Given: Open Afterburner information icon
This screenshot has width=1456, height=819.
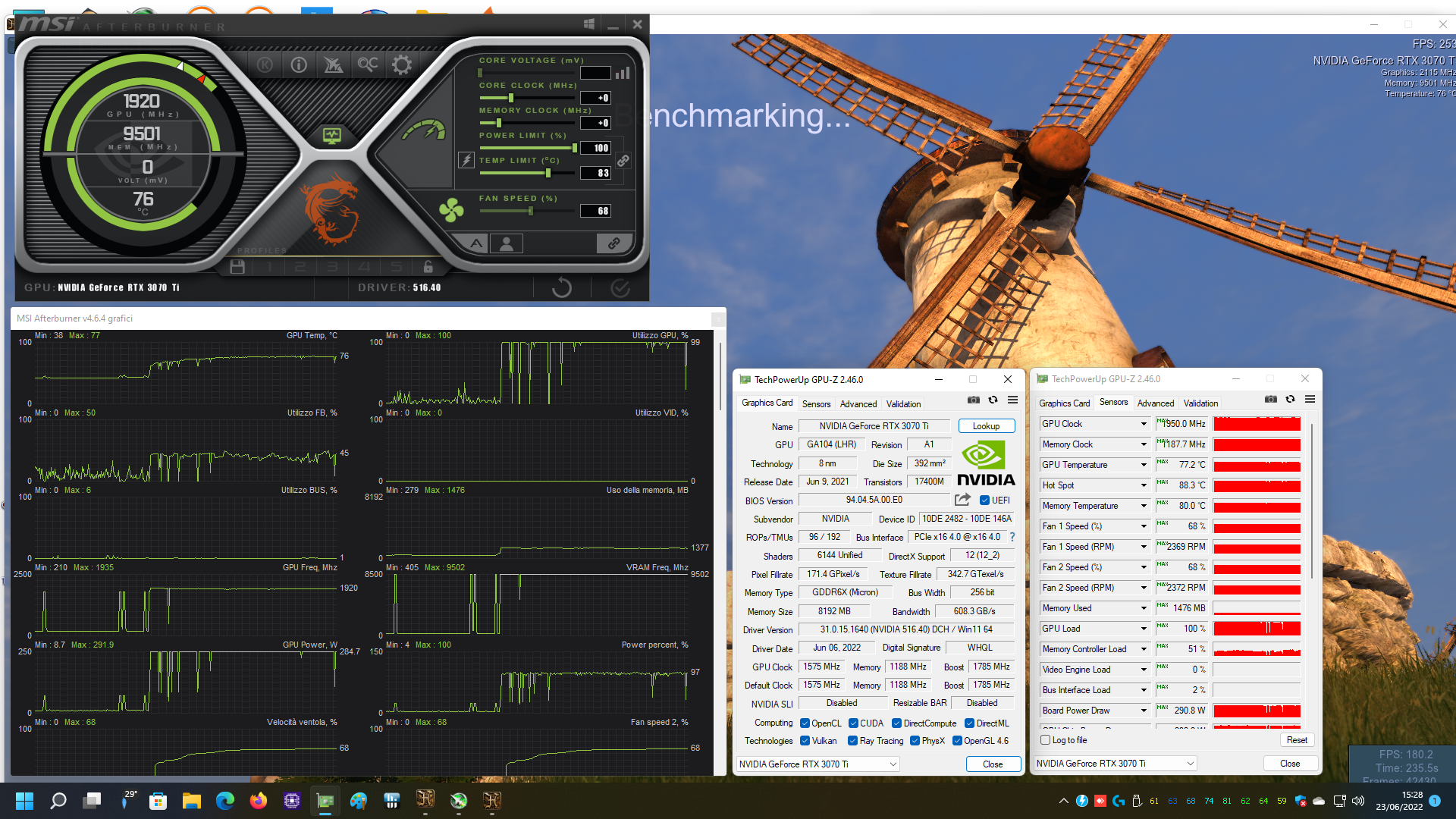Looking at the screenshot, I should click(299, 65).
